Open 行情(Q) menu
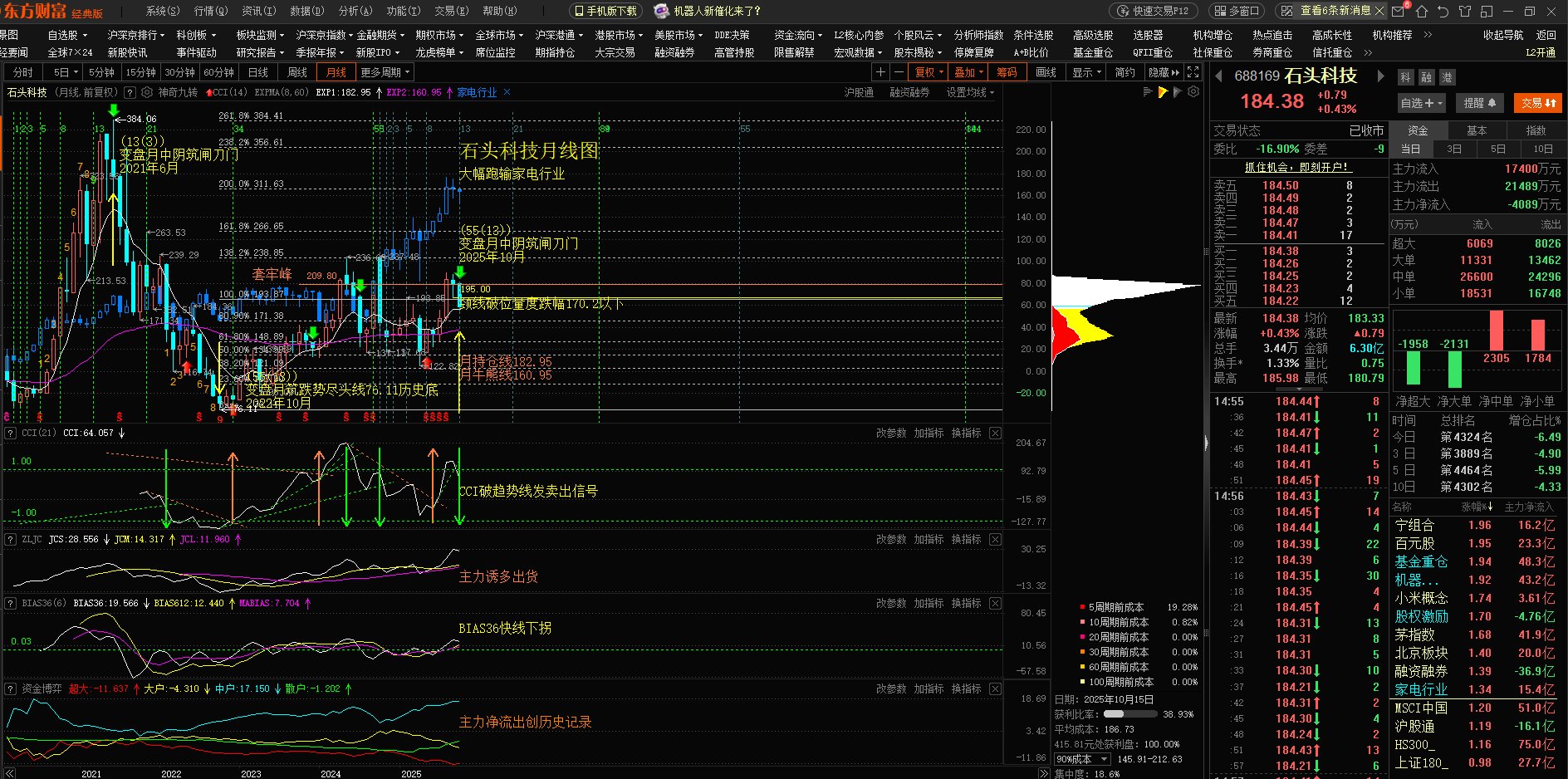 tap(210, 11)
